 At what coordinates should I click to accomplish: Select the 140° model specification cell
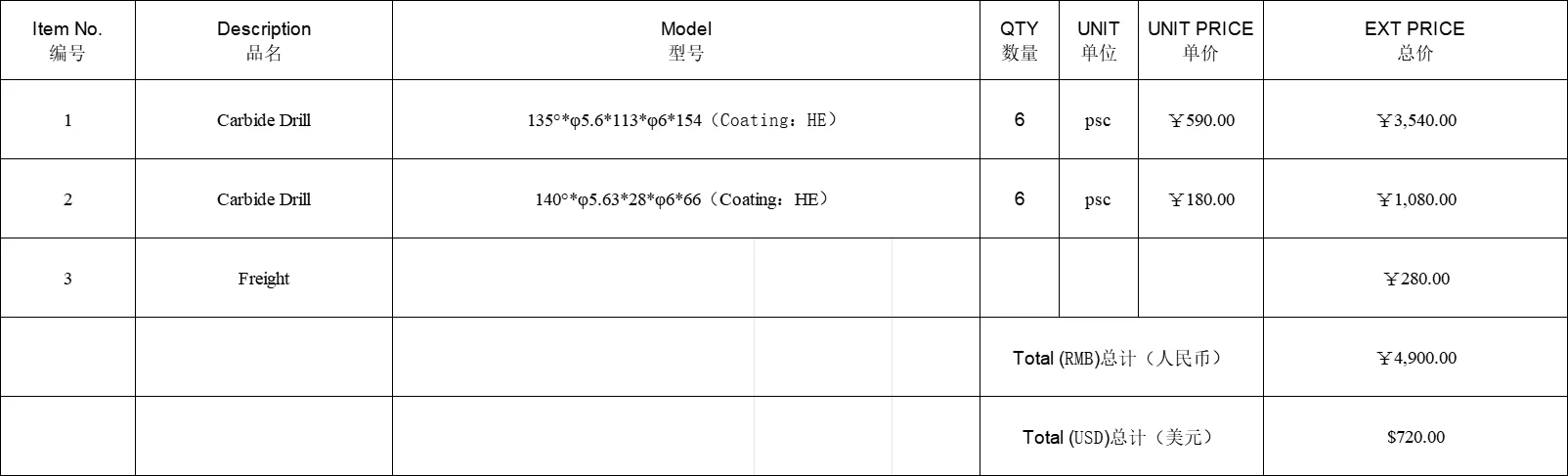pos(686,198)
